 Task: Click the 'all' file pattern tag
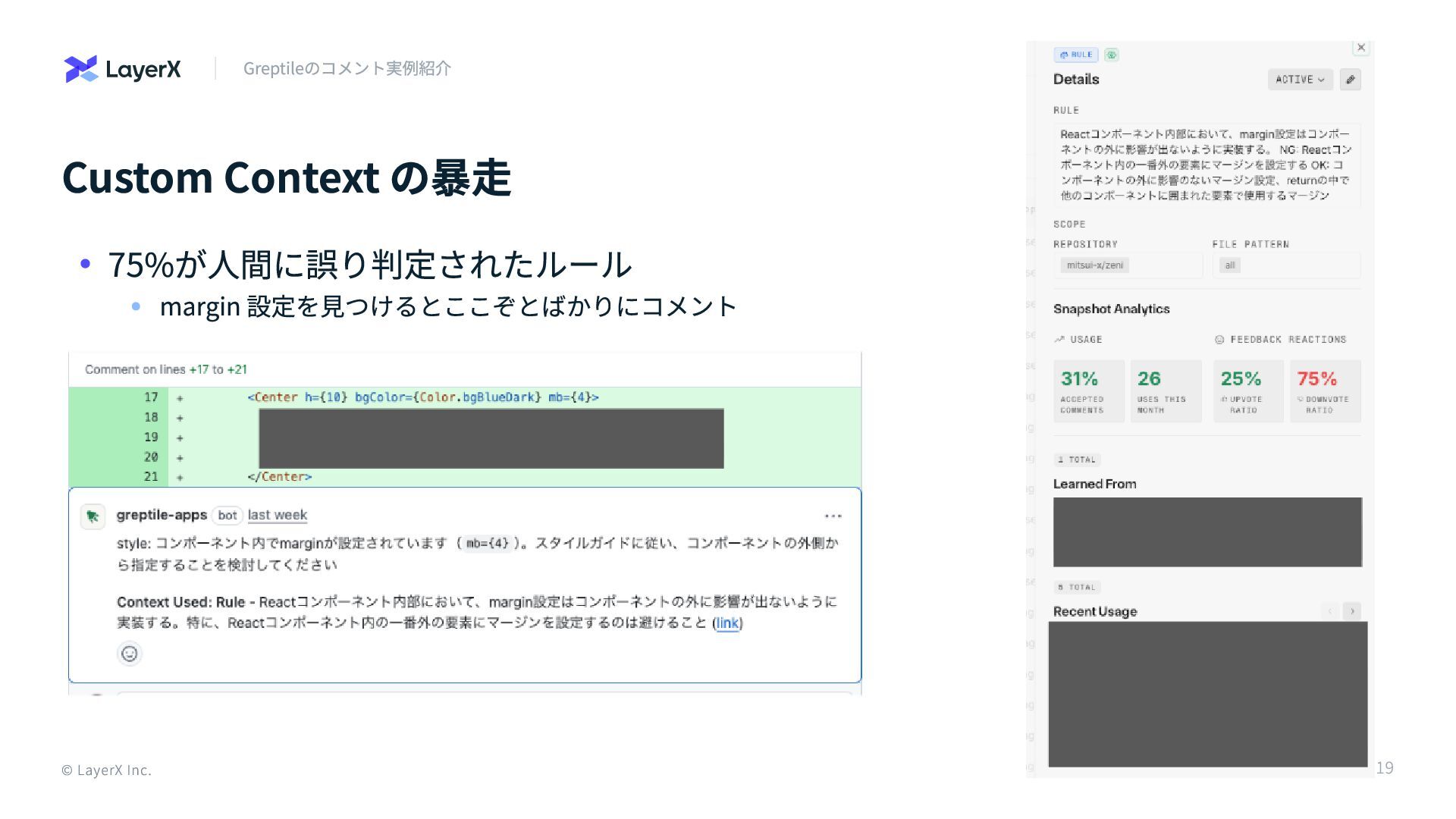1229,265
